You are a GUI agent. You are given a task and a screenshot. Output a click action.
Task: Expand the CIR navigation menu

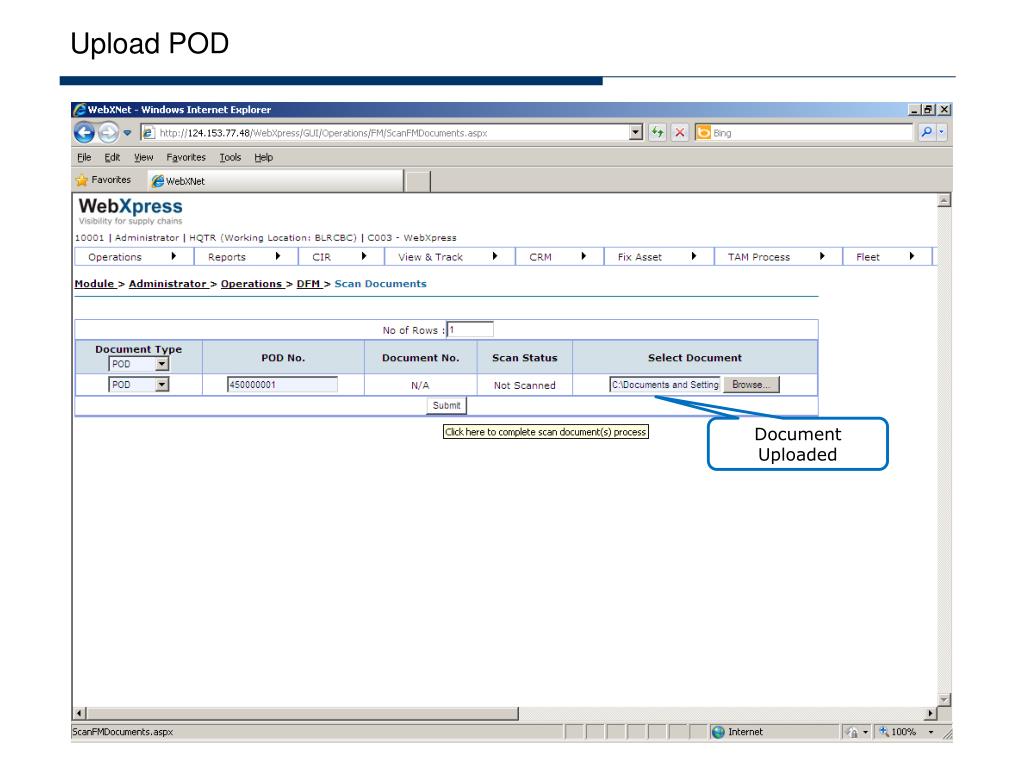tap(341, 257)
